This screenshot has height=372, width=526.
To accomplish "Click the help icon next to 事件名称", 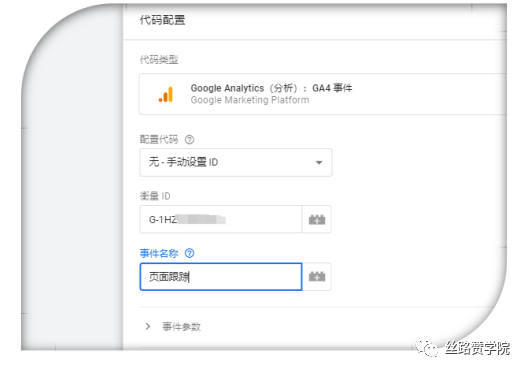I will [190, 253].
